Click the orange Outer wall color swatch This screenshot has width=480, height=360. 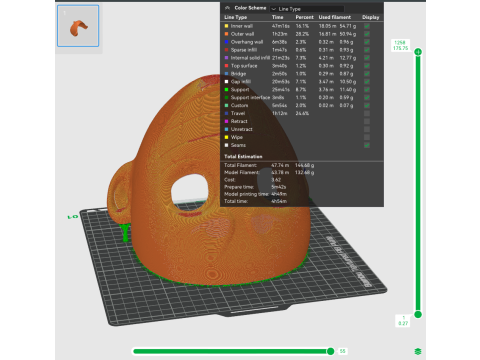pyautogui.click(x=226, y=34)
